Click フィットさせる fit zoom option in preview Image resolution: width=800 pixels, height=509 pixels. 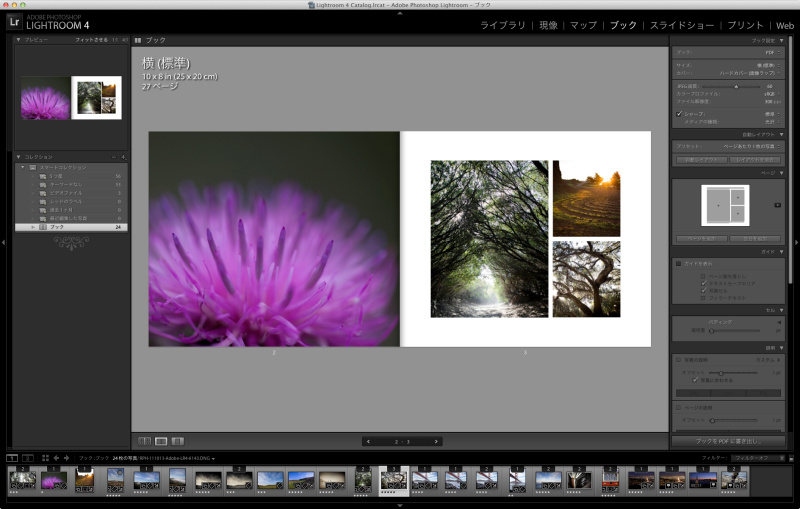[91, 40]
